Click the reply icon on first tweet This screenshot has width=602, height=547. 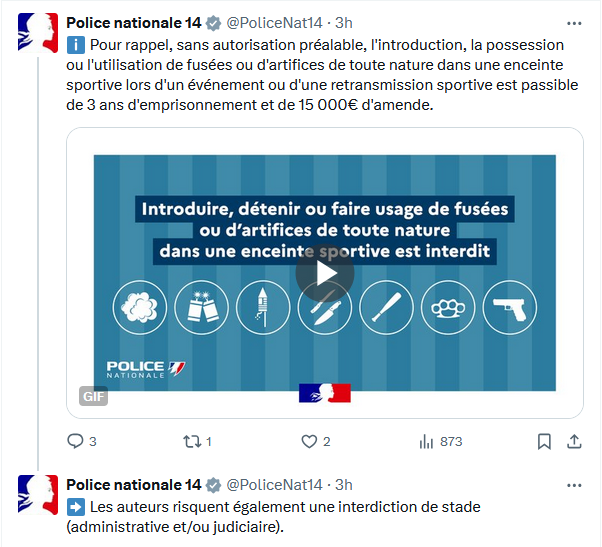point(75,441)
